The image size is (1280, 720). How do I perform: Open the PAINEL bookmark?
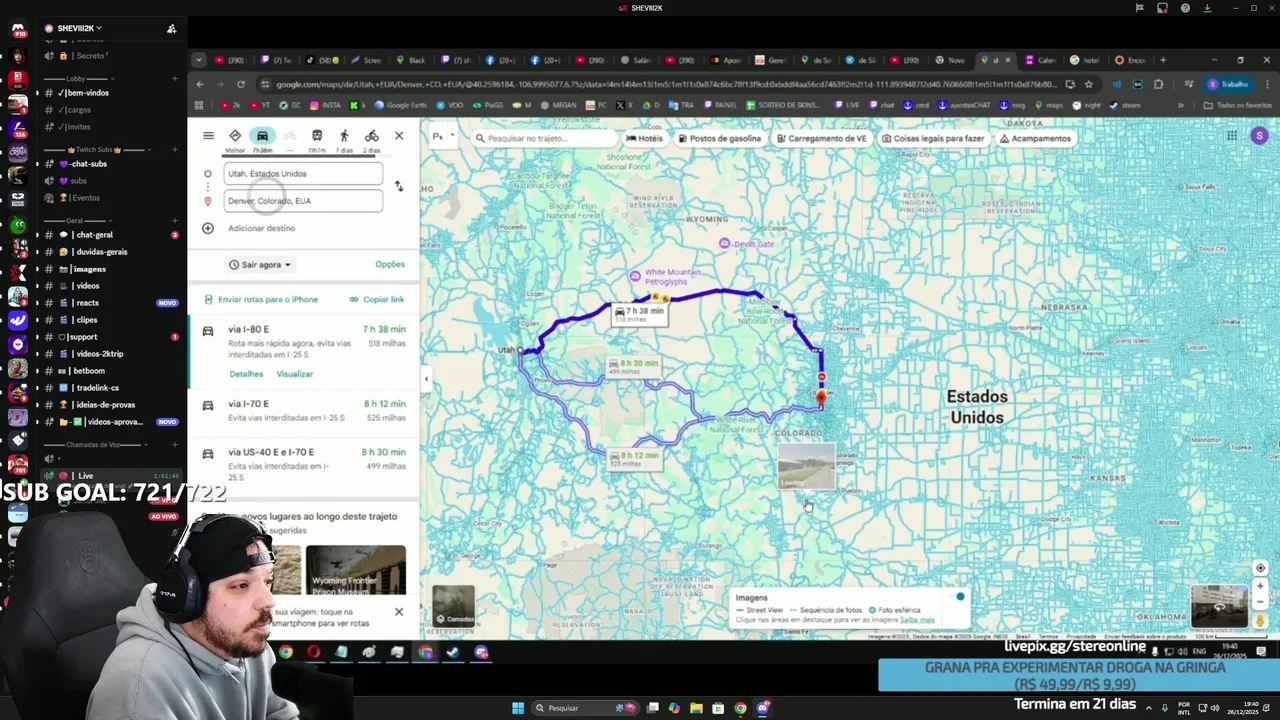720,105
